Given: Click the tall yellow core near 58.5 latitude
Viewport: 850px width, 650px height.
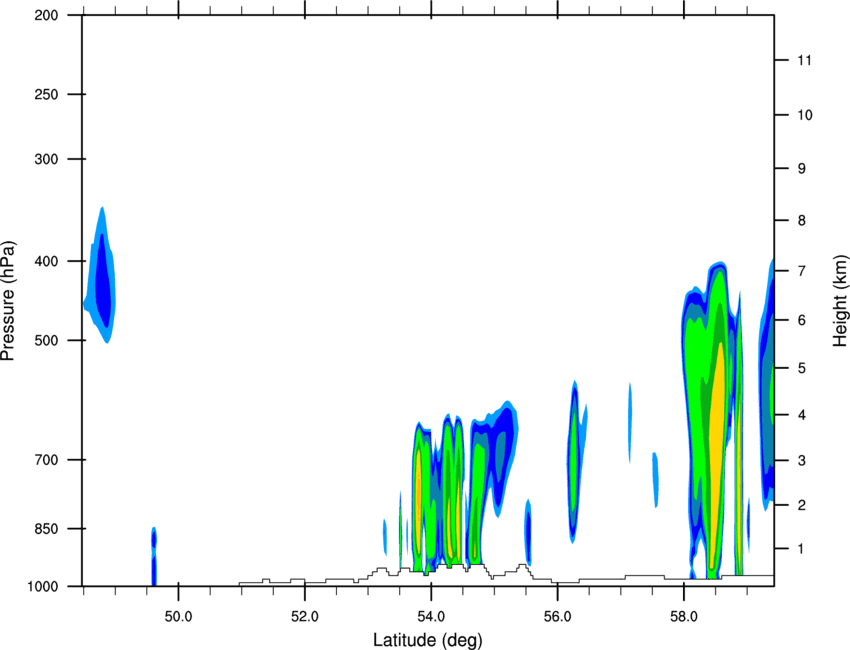Looking at the screenshot, I should (x=717, y=455).
